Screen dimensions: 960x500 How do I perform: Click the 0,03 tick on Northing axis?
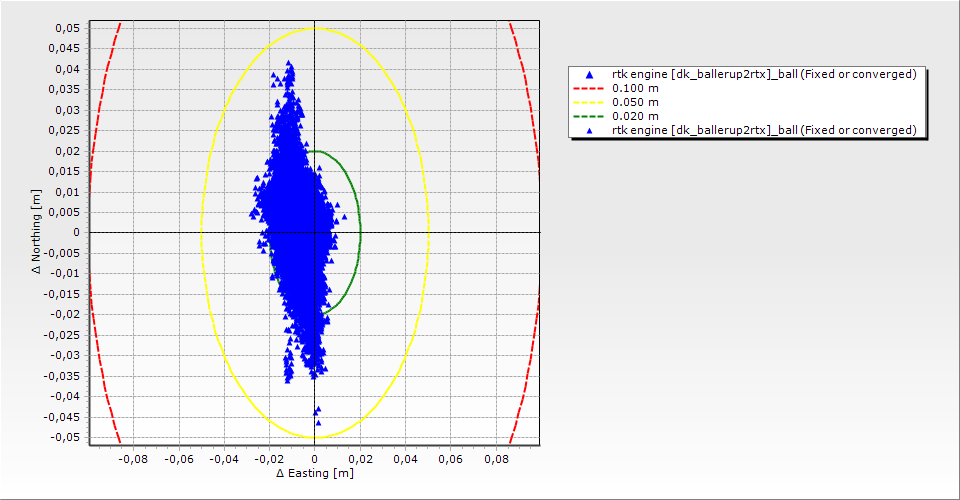(x=67, y=110)
